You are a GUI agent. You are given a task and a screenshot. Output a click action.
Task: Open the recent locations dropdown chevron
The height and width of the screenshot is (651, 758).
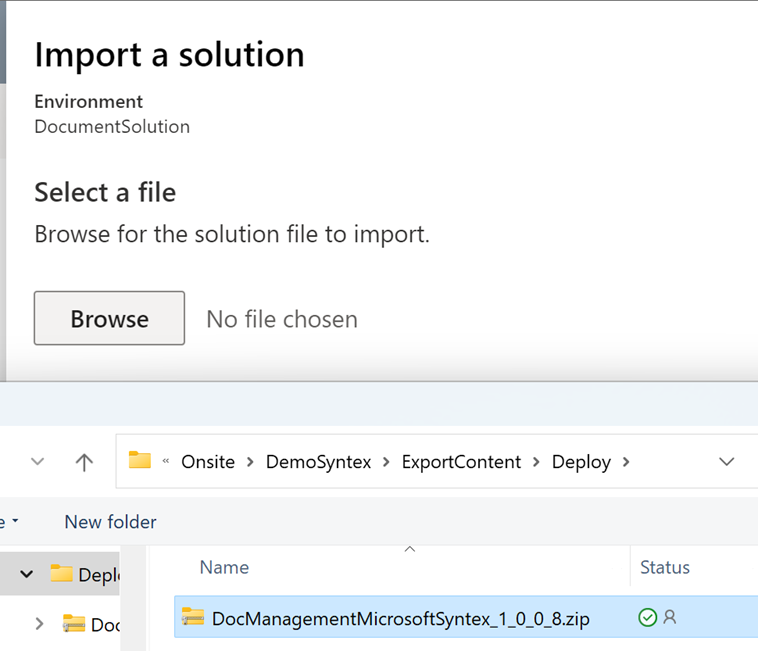38,461
